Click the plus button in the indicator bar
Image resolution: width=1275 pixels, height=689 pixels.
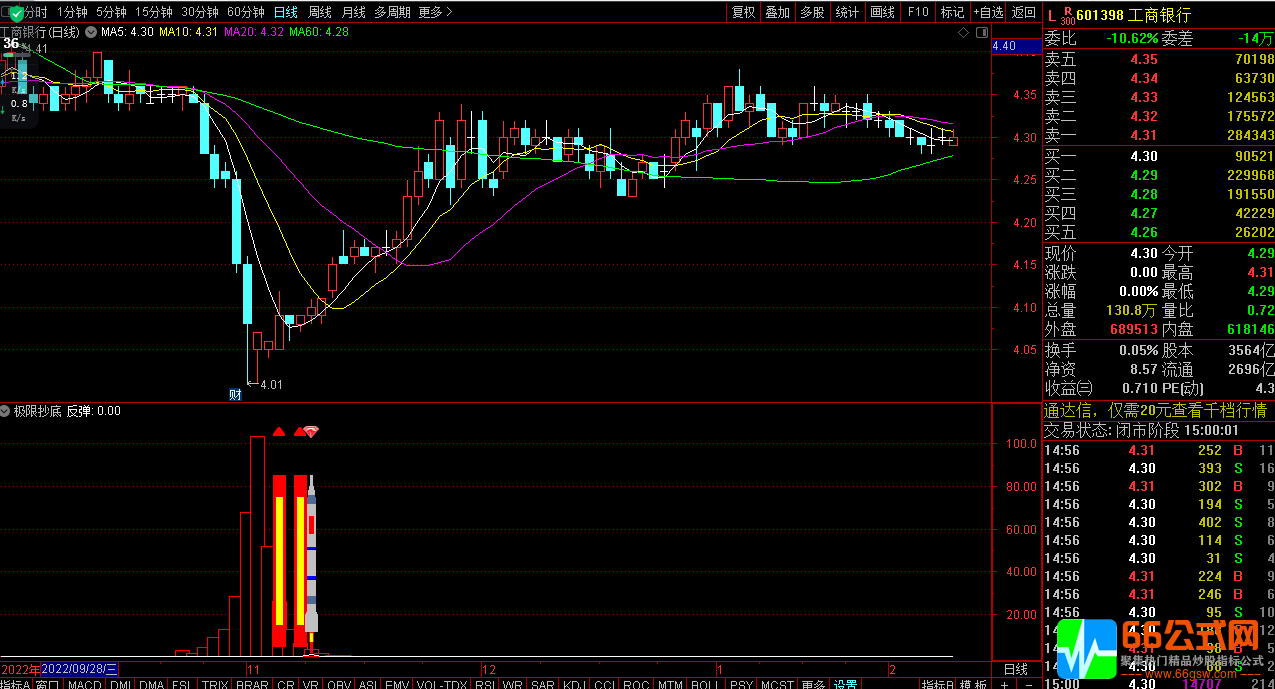pos(1004,684)
